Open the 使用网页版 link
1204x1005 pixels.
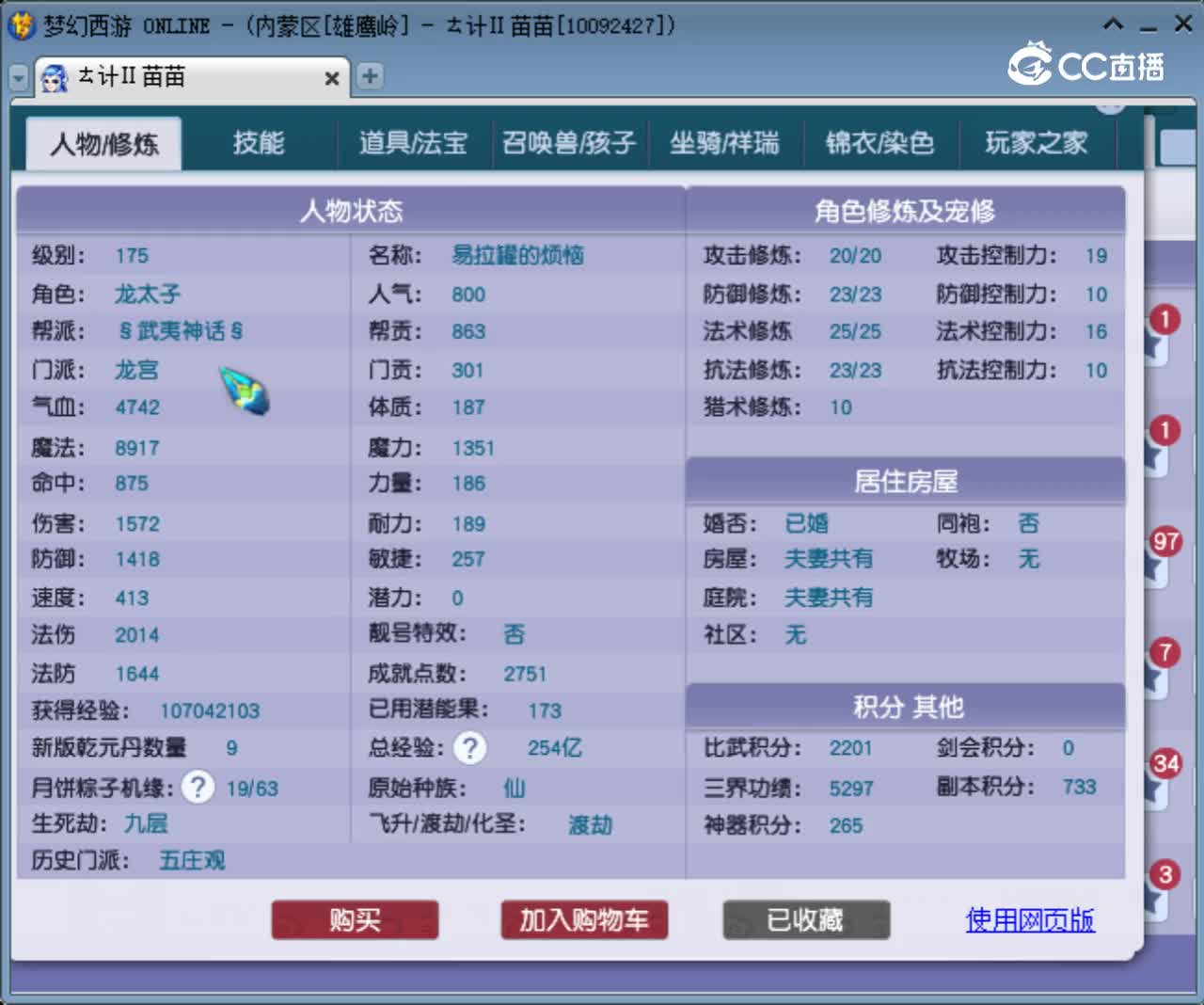[1030, 919]
